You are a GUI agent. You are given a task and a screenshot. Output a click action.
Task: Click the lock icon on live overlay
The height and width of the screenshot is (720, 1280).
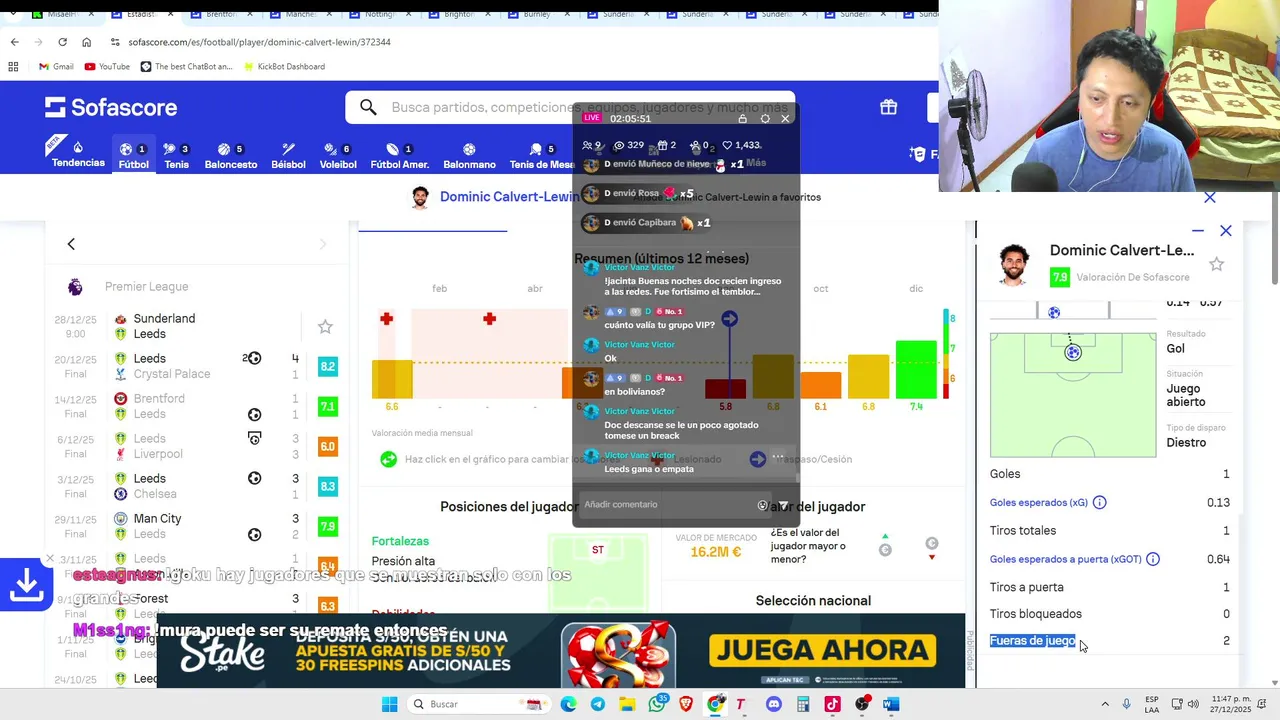[742, 118]
